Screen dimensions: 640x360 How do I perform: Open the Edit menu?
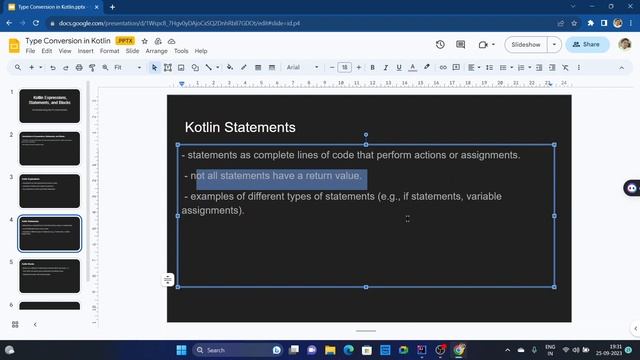point(47,51)
